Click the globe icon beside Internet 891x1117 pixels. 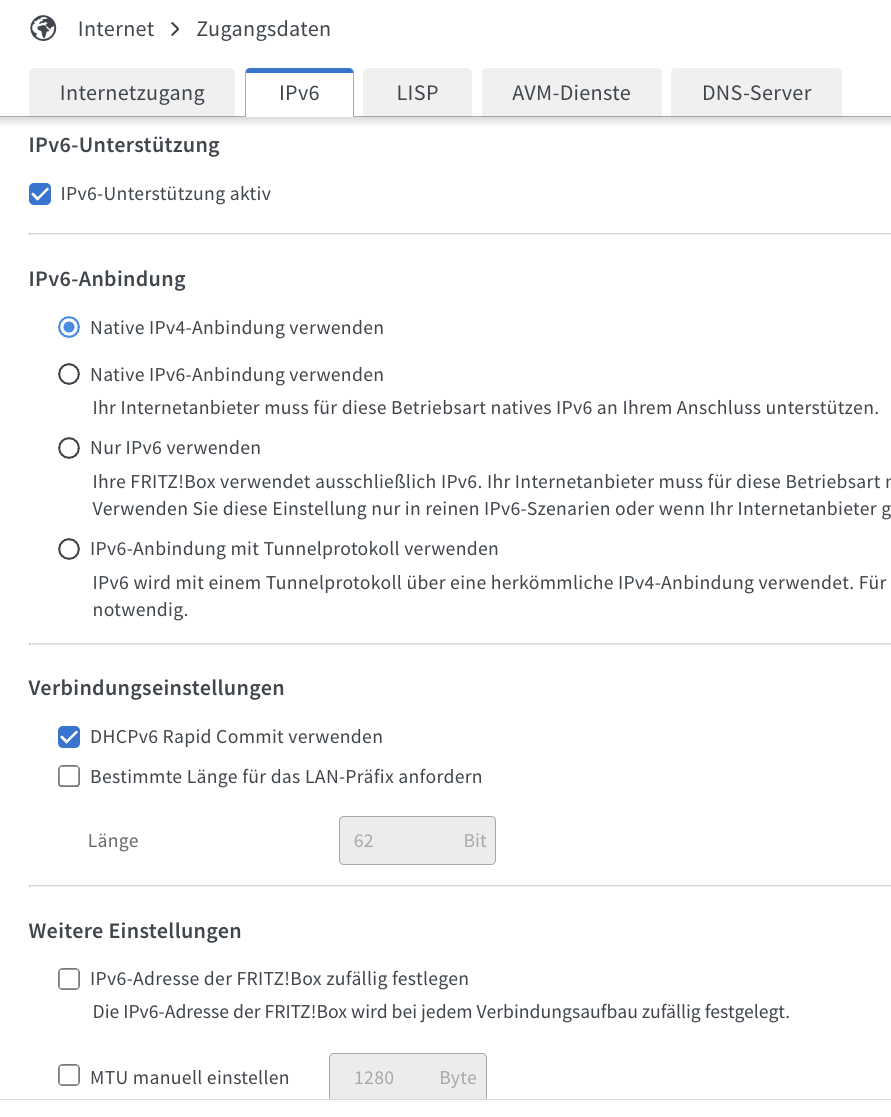(43, 29)
